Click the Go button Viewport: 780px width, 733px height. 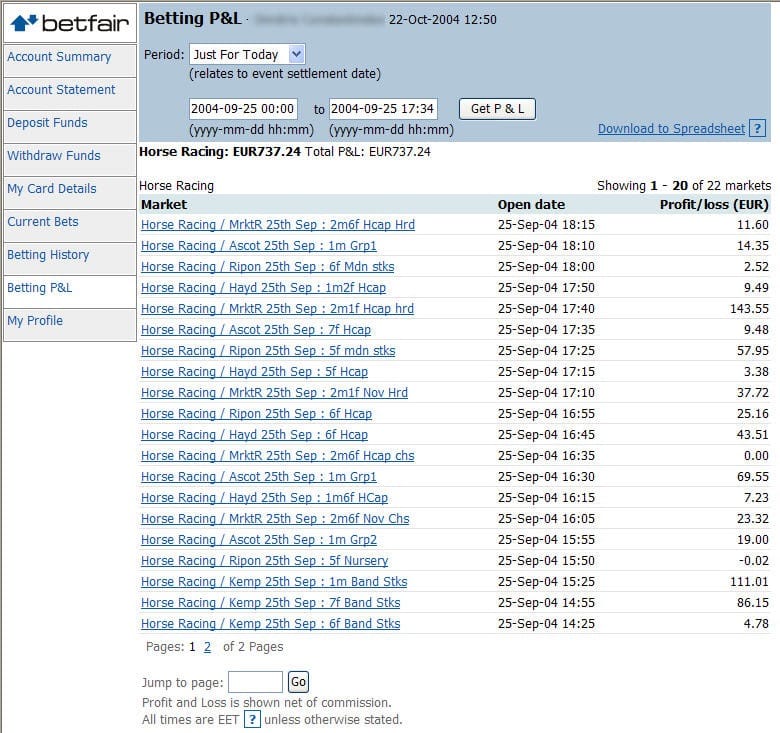coord(298,681)
